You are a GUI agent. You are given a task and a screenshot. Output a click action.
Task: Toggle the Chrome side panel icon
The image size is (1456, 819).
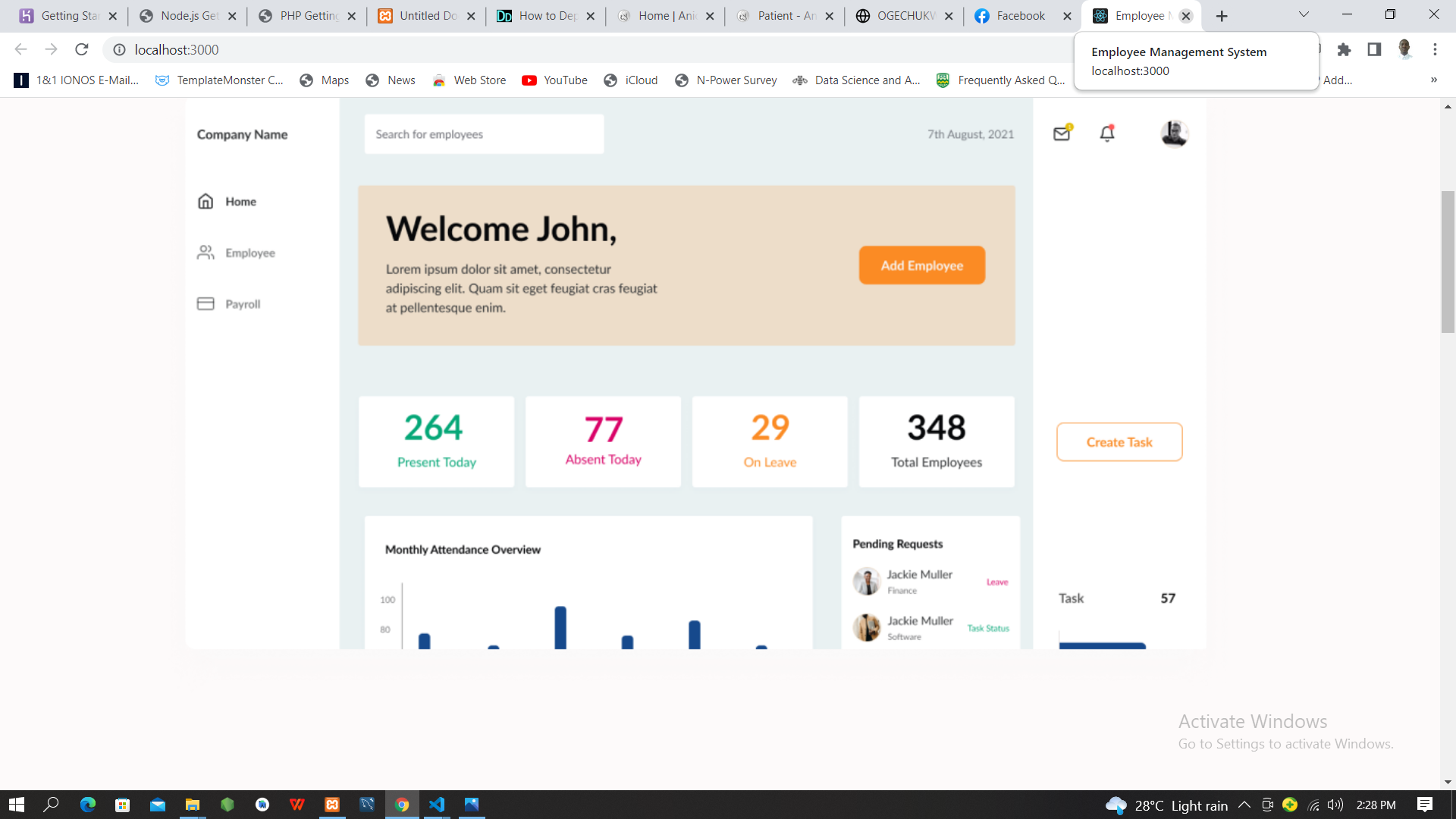coord(1374,49)
